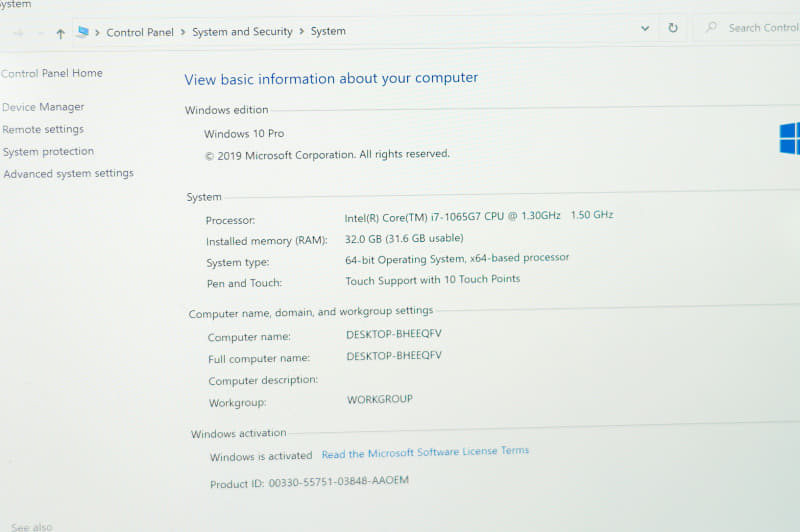Open Remote settings
800x532 pixels.
(x=43, y=129)
